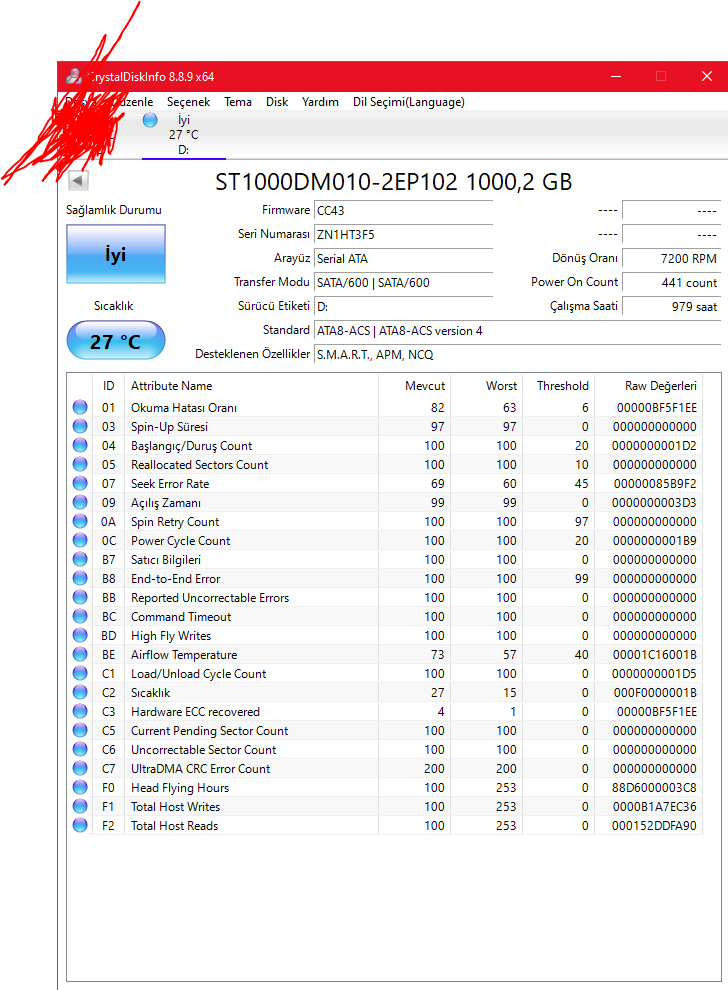Viewport: 728px width, 990px height.
Task: Click the Raw Değerleri column header
Action: point(648,386)
